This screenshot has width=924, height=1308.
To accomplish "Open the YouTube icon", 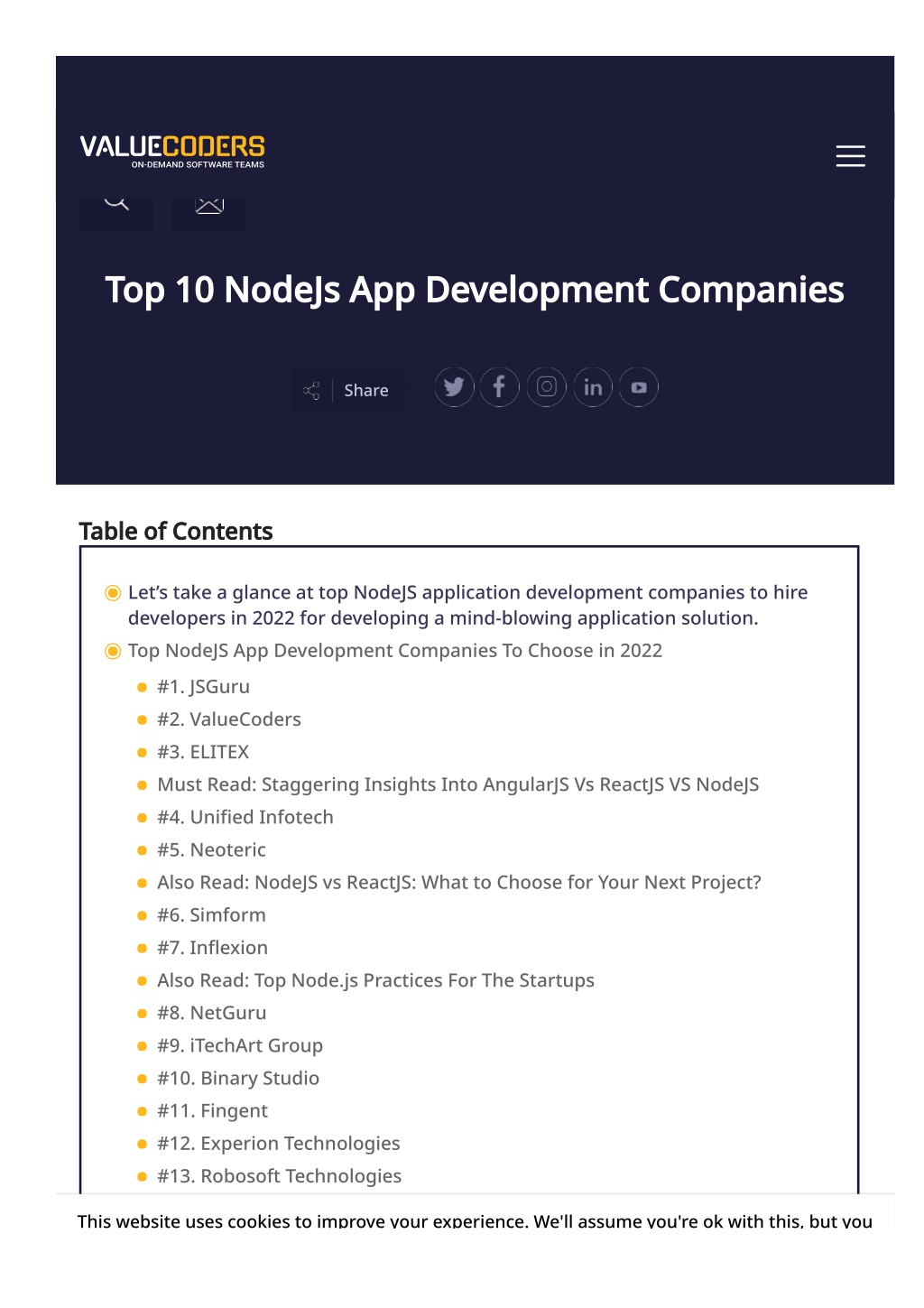I will 639,387.
